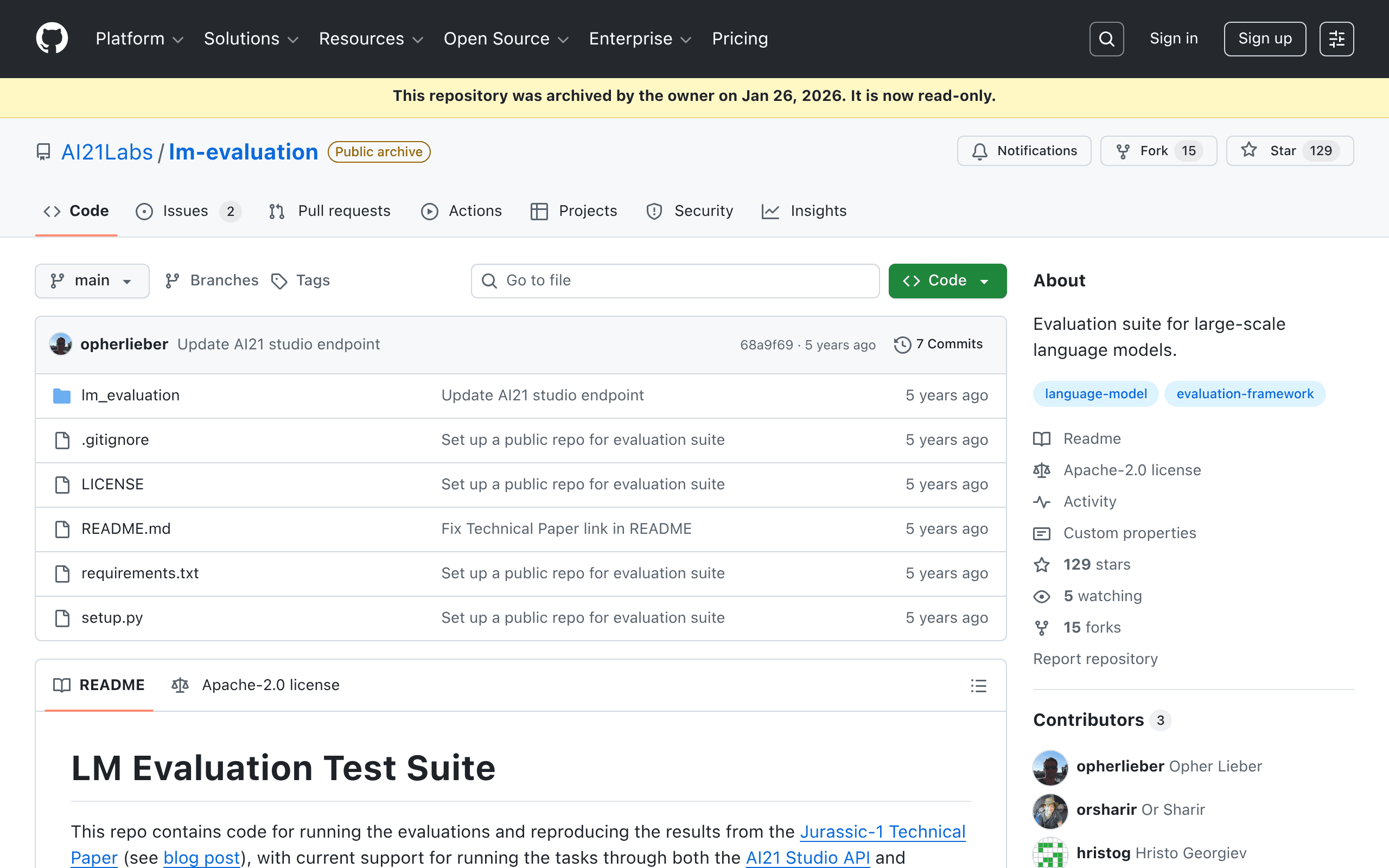The height and width of the screenshot is (868, 1389).
Task: Open the Contributors 3 heading link
Action: [x=1101, y=720]
